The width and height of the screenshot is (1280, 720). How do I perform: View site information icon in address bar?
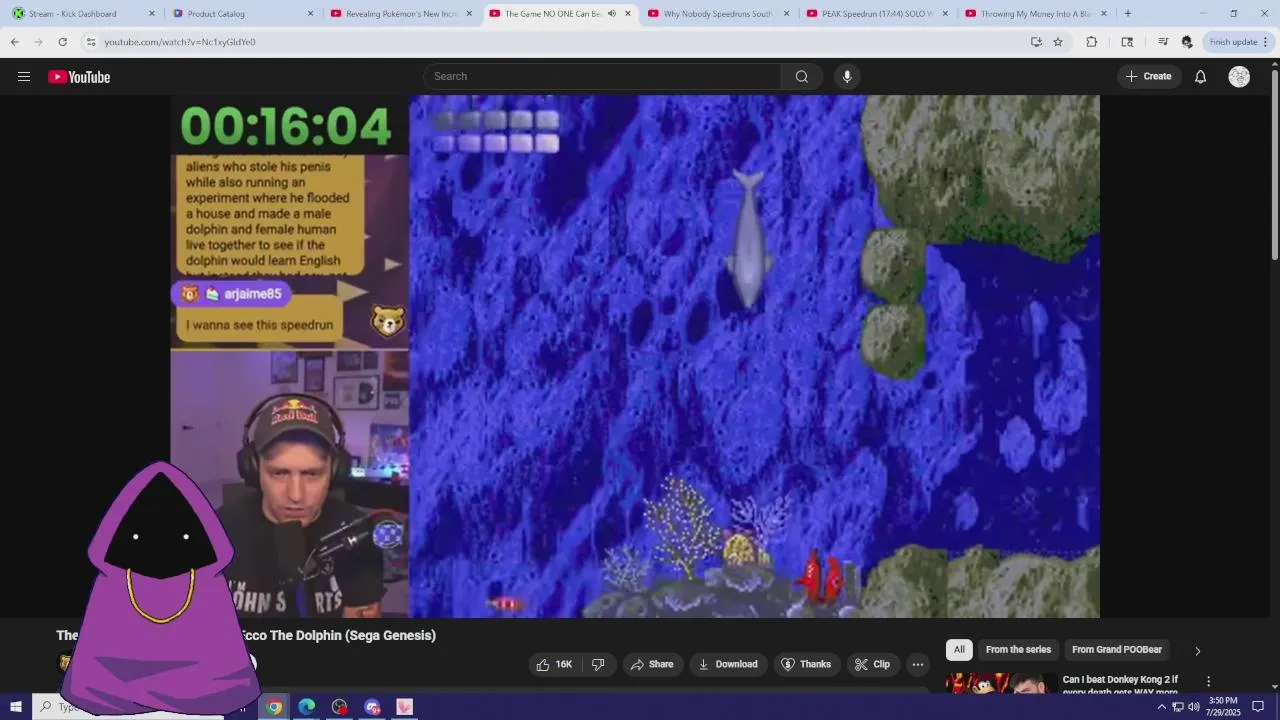click(x=91, y=42)
